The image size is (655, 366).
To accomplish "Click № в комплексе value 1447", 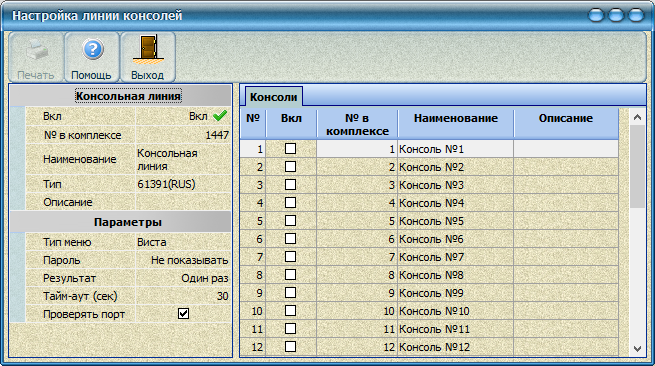I will coord(183,135).
